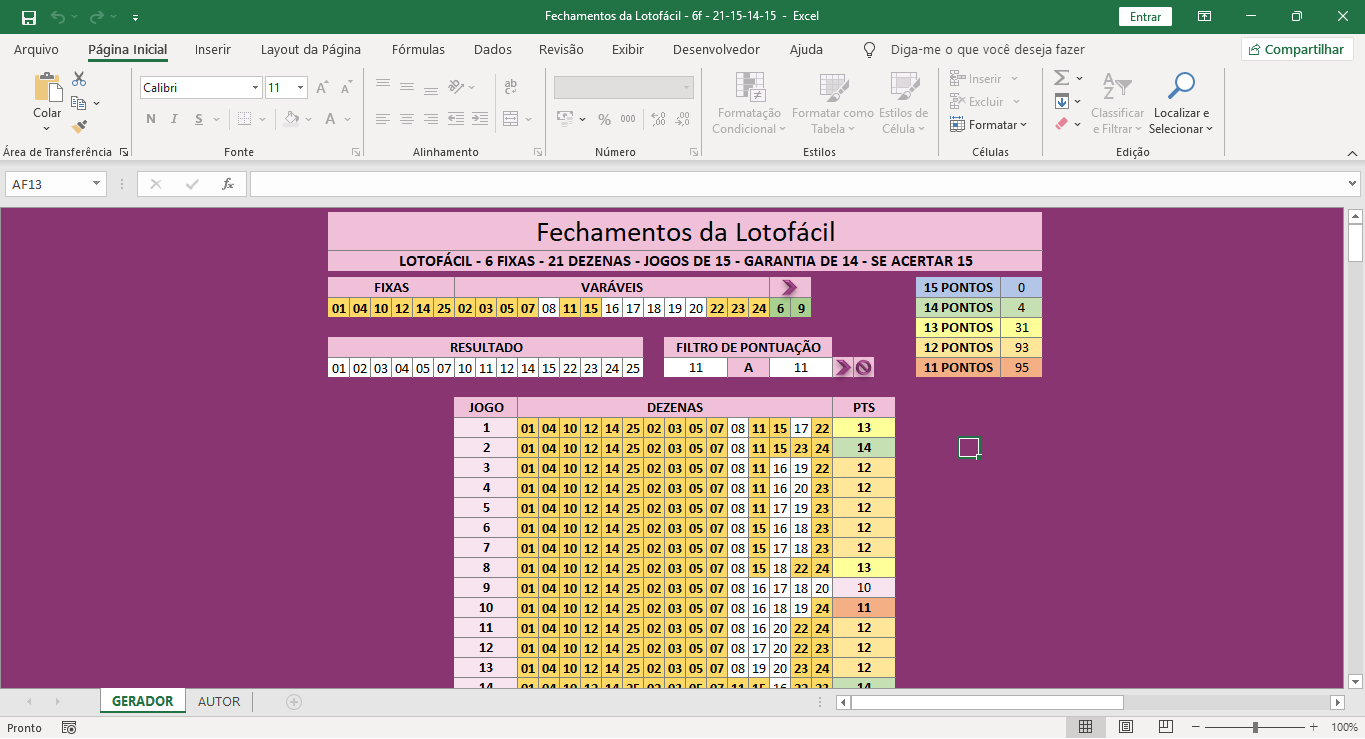Collapse the ribbon with the caret icon
This screenshot has width=1365, height=739.
pyautogui.click(x=1350, y=153)
